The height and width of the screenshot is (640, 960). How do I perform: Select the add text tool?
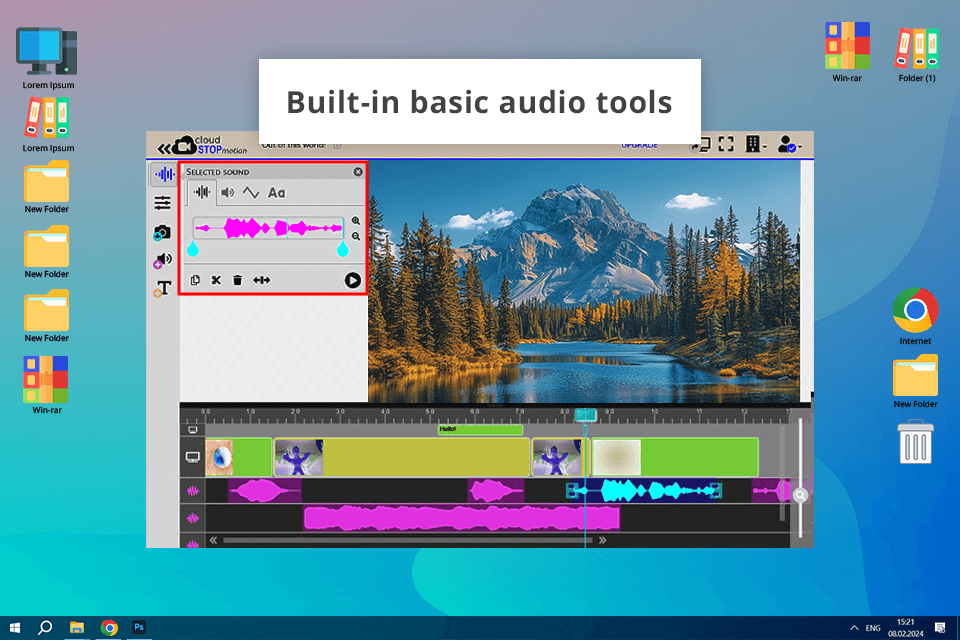click(162, 288)
